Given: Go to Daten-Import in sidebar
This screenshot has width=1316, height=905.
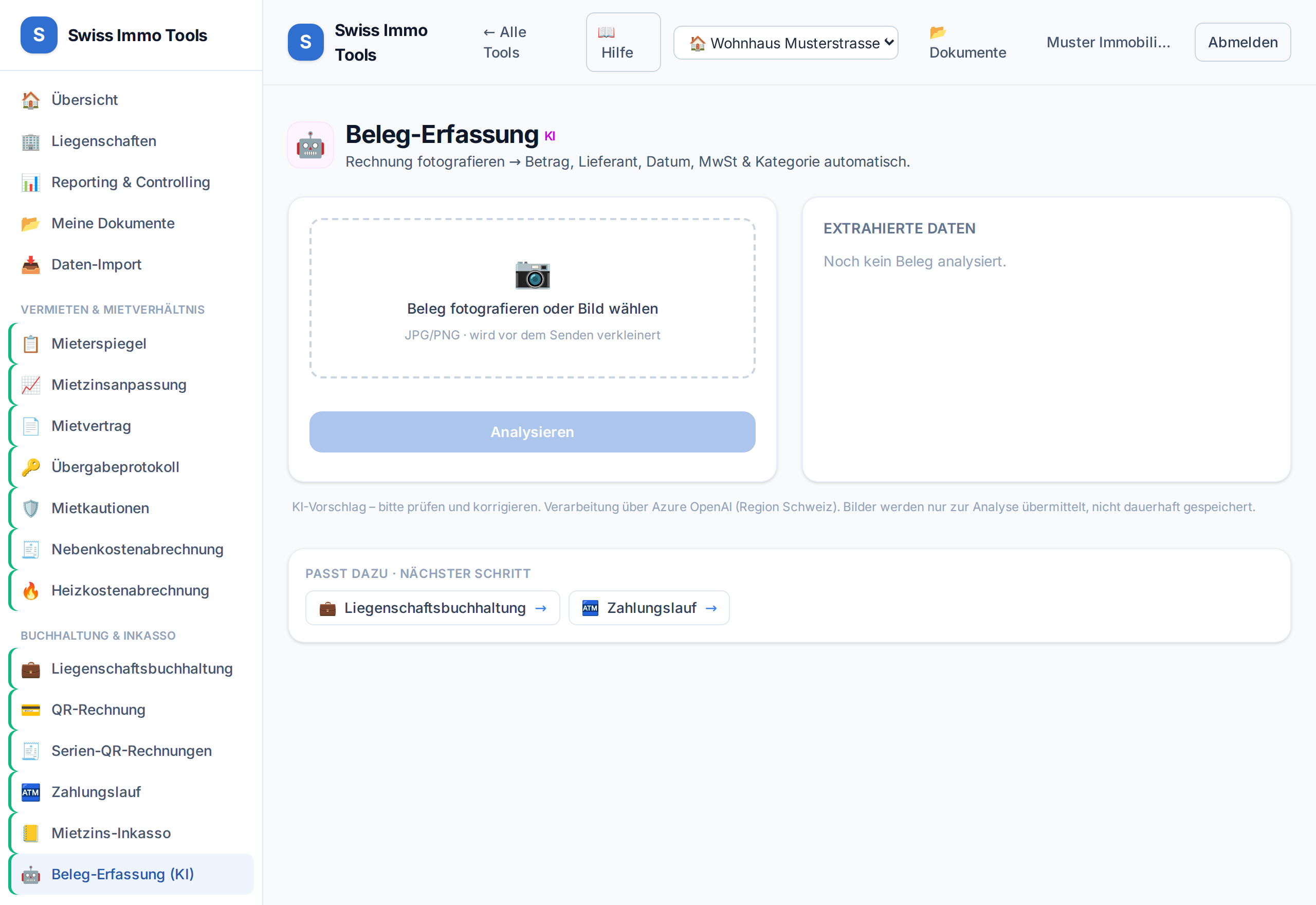Looking at the screenshot, I should pos(131,264).
